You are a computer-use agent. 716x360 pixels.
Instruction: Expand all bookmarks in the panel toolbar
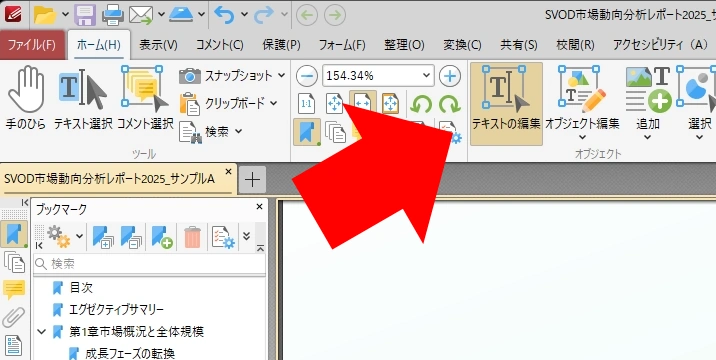click(x=103, y=237)
